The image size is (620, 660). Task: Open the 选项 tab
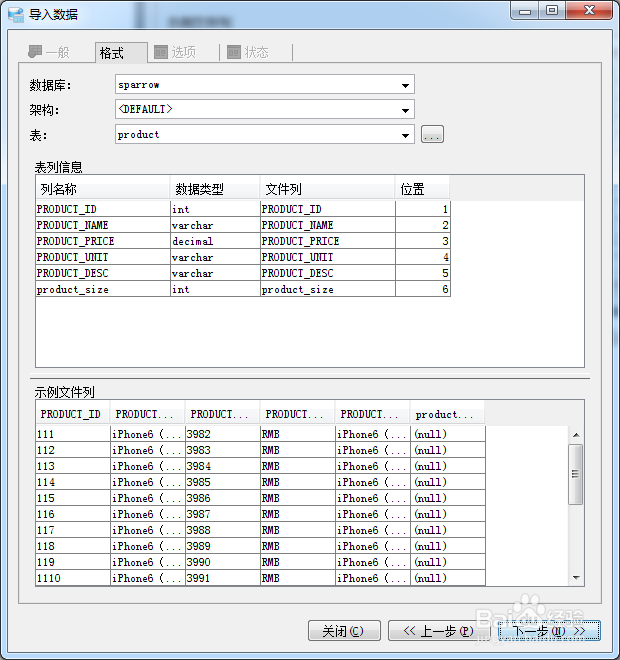click(175, 52)
